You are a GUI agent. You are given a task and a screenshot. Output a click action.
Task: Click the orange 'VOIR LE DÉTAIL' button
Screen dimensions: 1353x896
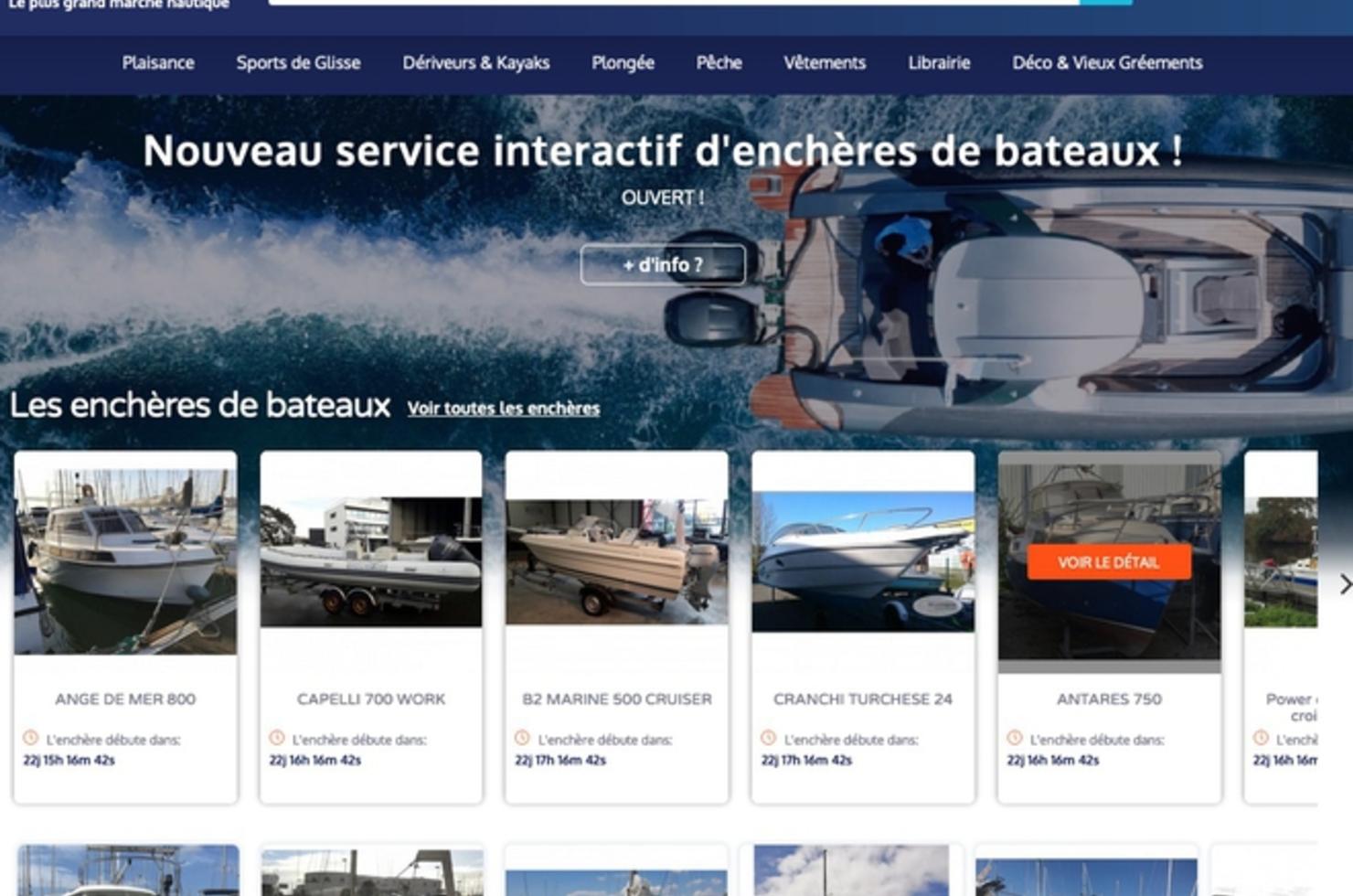(x=1109, y=562)
